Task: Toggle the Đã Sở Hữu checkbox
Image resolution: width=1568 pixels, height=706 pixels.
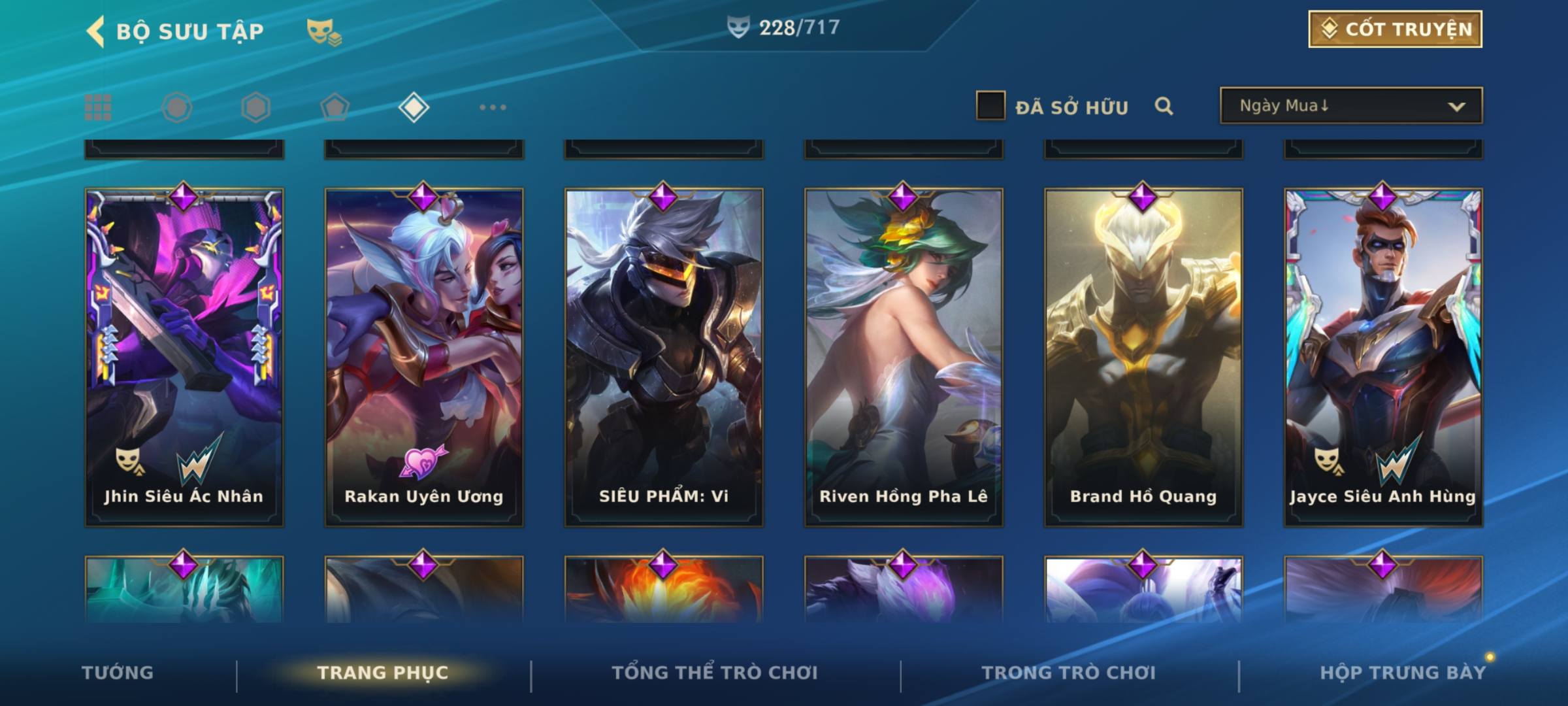Action: (x=990, y=105)
